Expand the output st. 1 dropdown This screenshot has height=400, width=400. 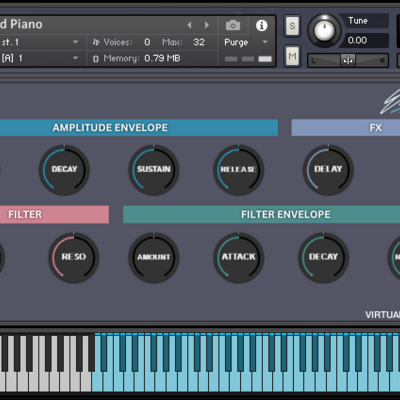[75, 42]
